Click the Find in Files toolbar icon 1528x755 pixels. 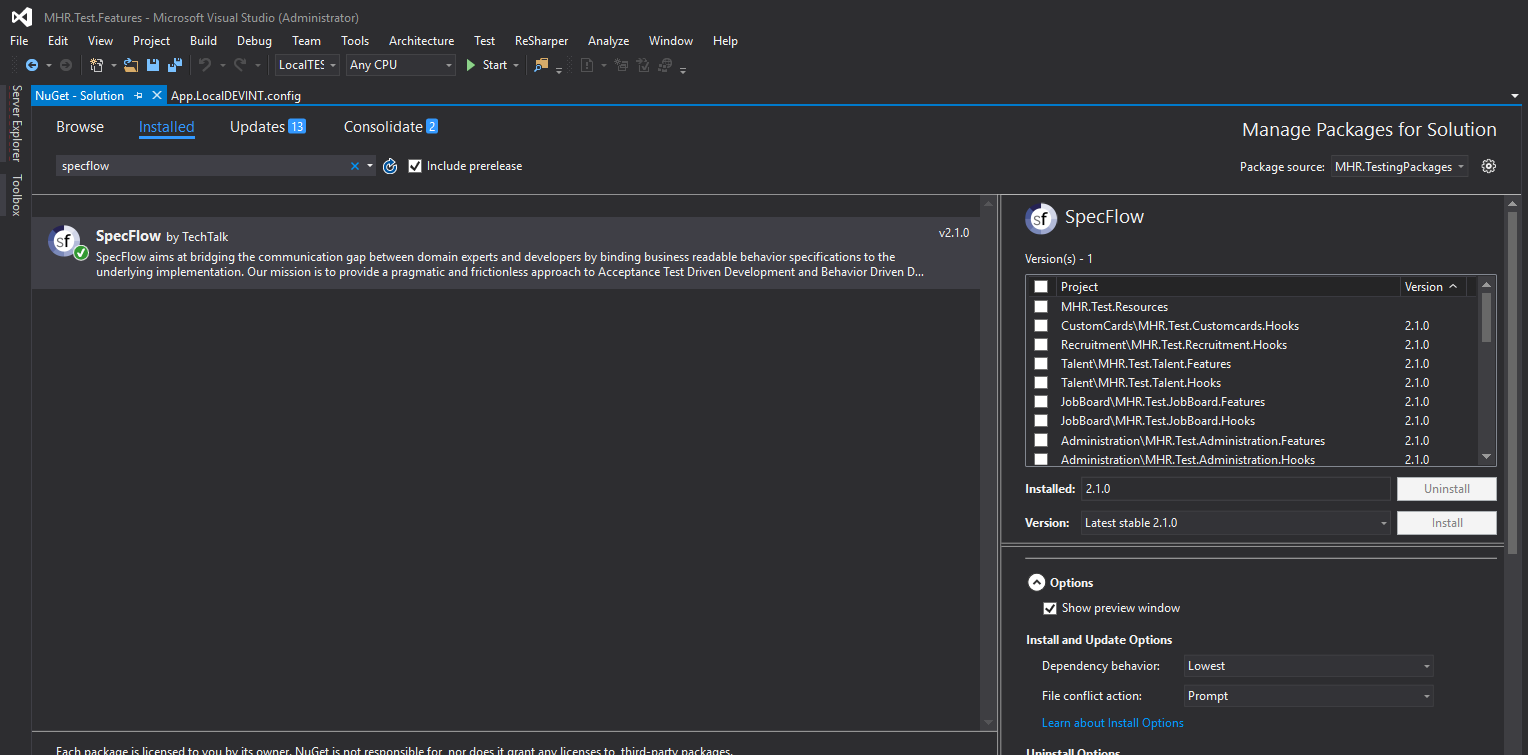click(541, 65)
